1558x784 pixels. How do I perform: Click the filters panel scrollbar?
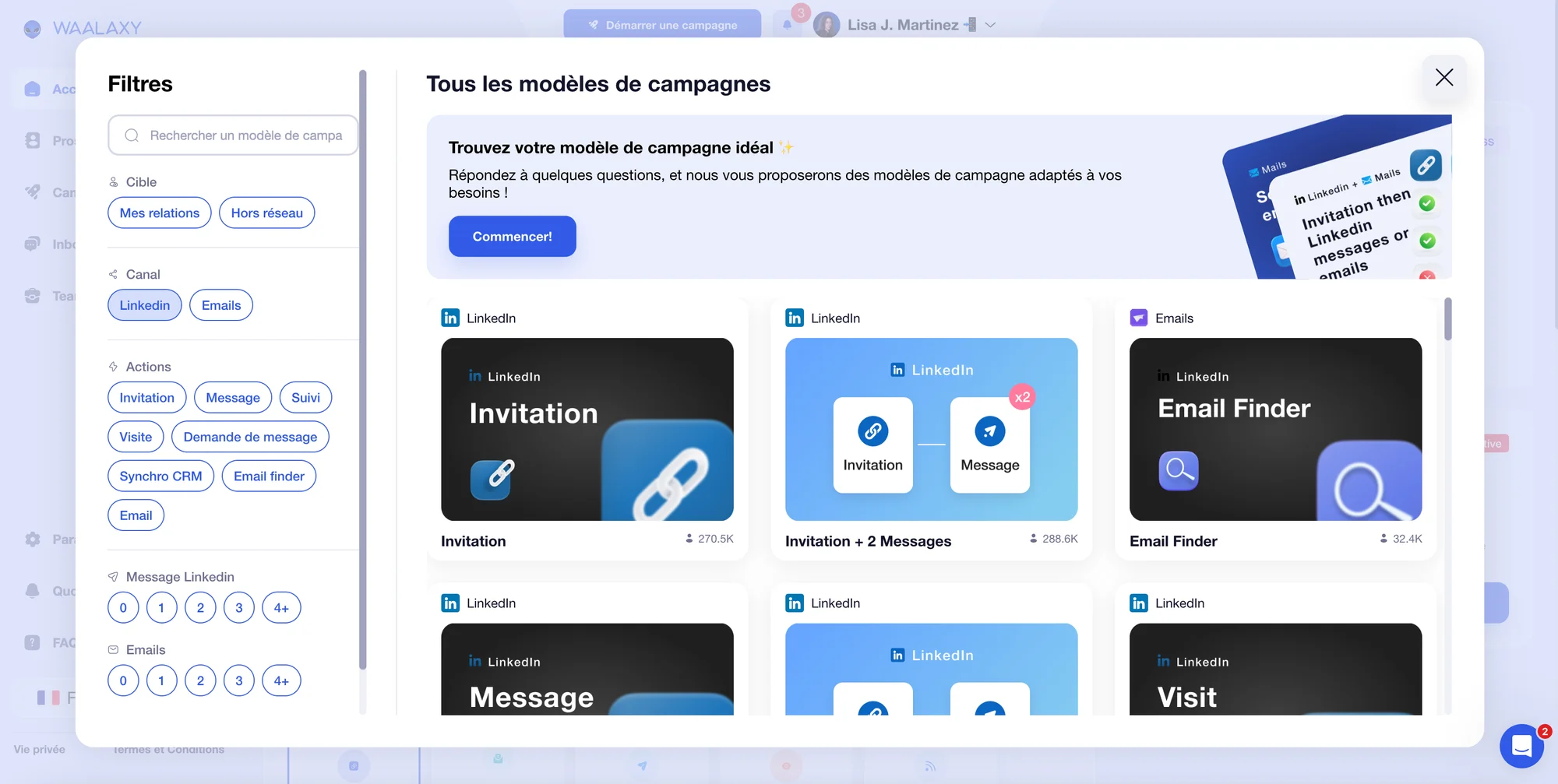362,370
